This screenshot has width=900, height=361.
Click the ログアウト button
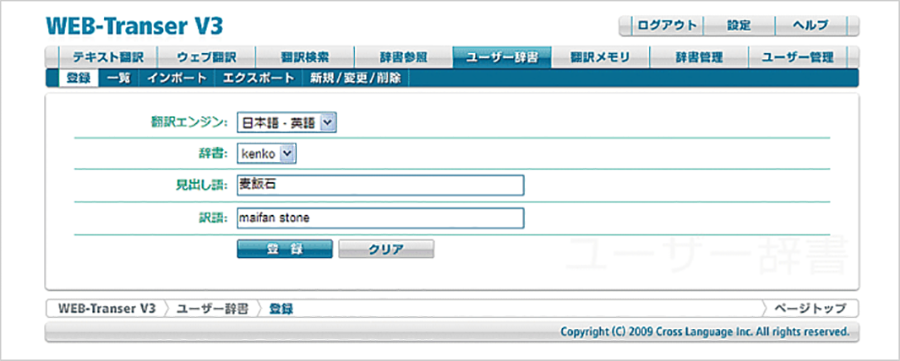click(x=667, y=26)
